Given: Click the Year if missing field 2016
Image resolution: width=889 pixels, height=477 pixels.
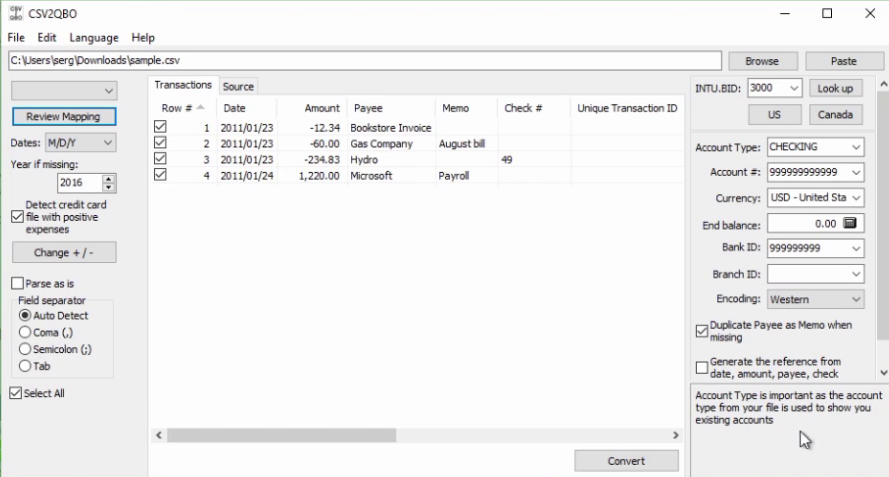Looking at the screenshot, I should pos(79,183).
